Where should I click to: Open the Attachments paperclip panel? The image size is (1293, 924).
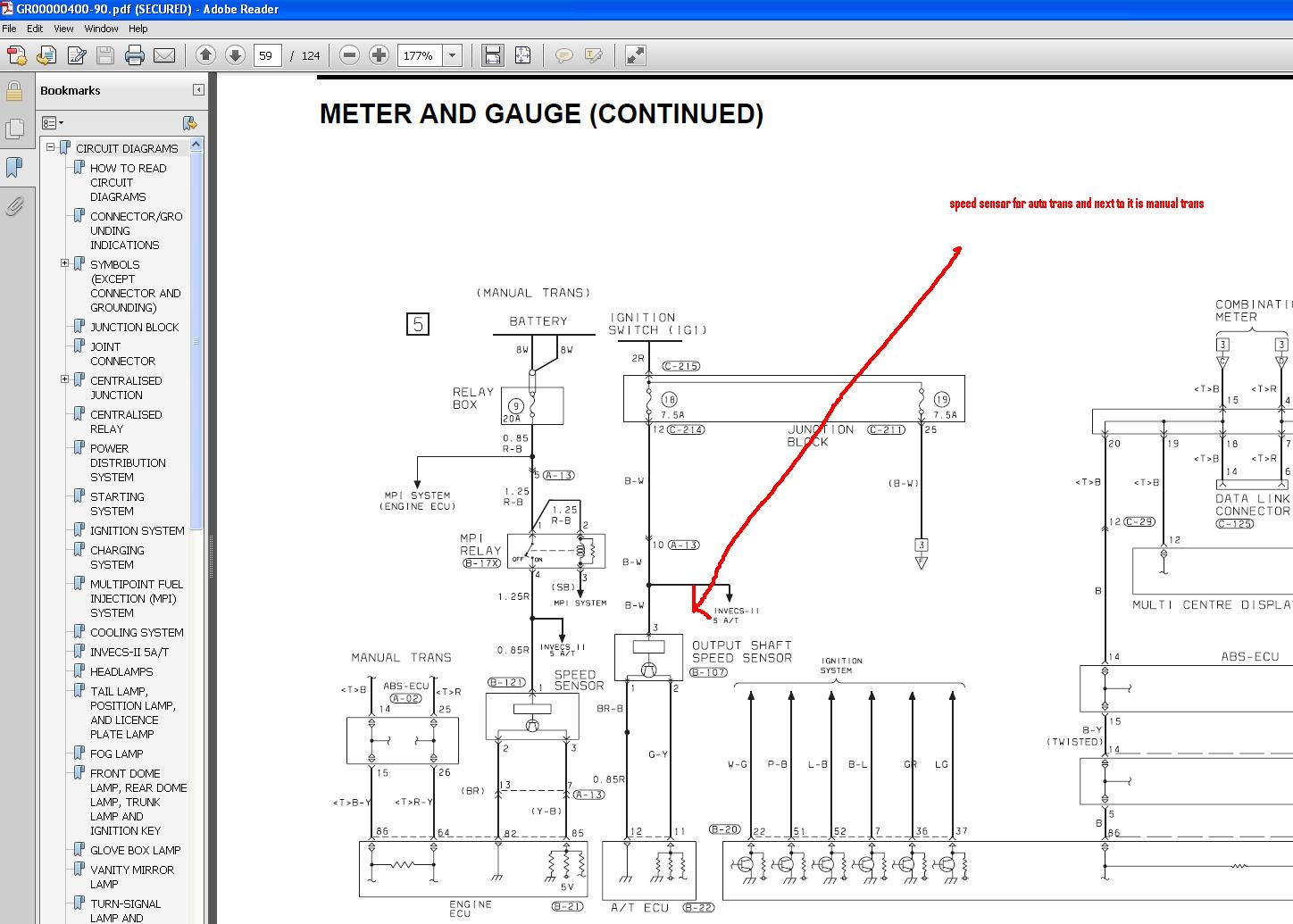(x=14, y=206)
